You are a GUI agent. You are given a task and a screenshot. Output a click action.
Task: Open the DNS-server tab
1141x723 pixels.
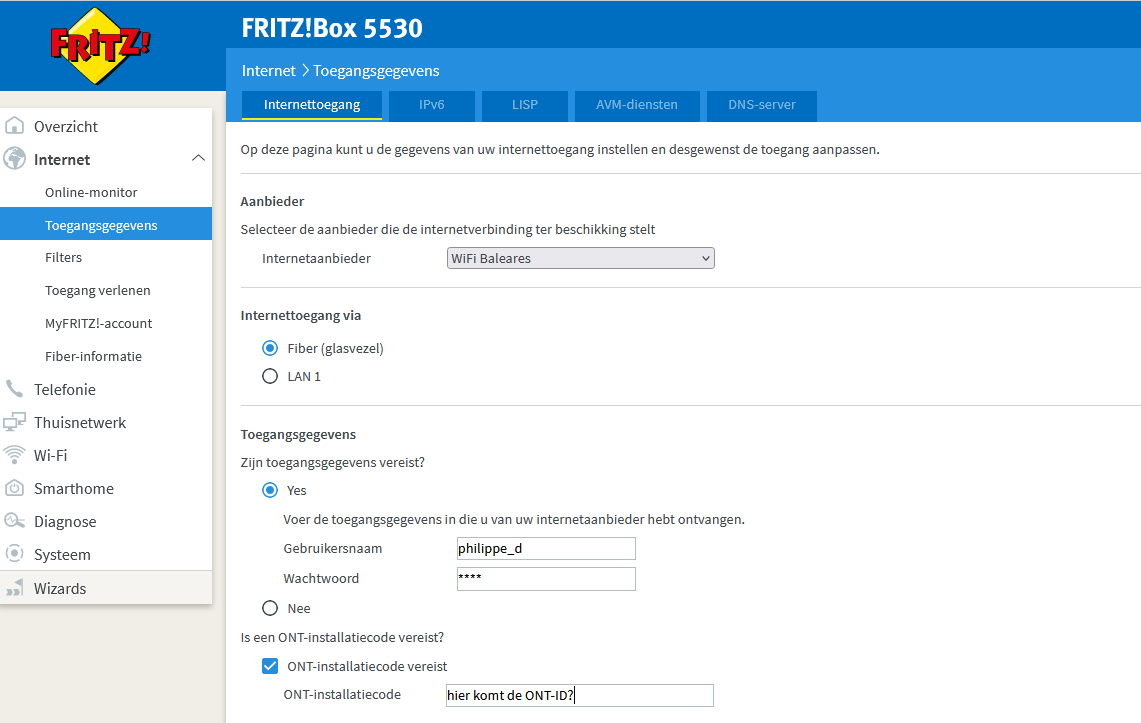(x=762, y=105)
